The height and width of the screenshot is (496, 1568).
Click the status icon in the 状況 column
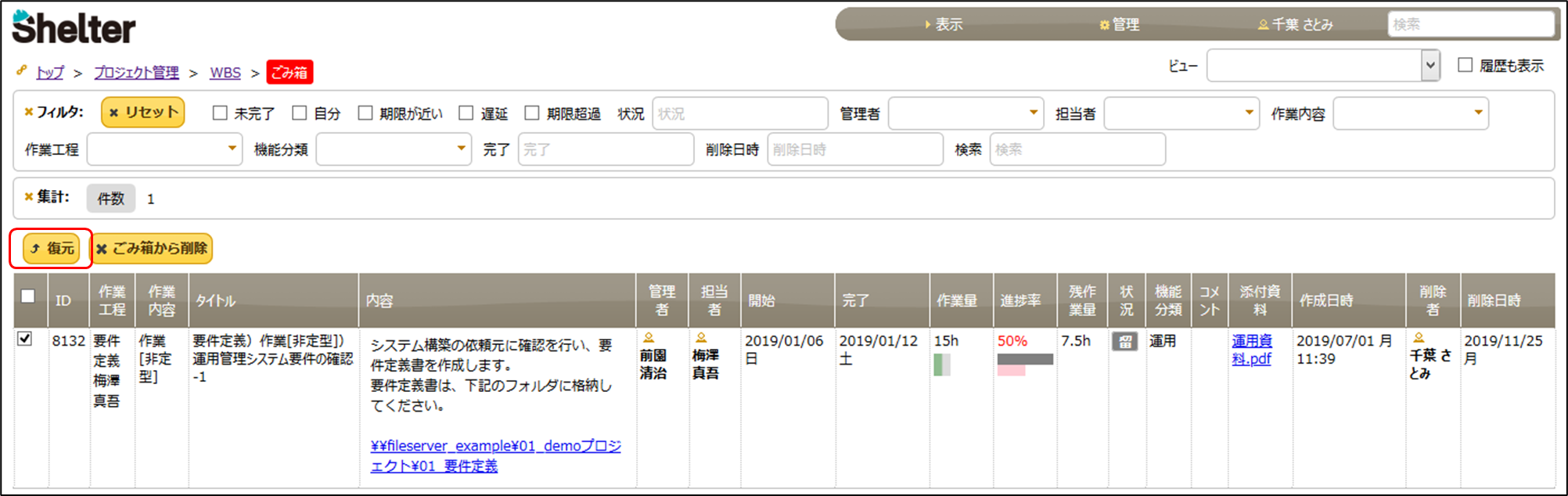click(x=1124, y=342)
